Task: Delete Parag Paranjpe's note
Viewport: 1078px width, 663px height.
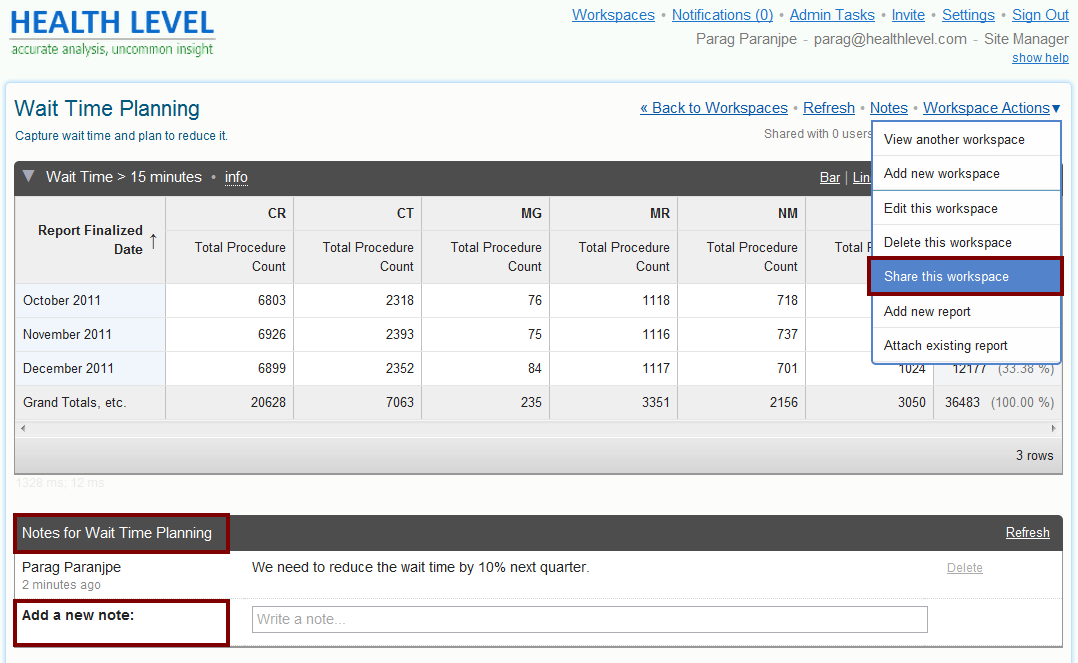Action: [964, 568]
